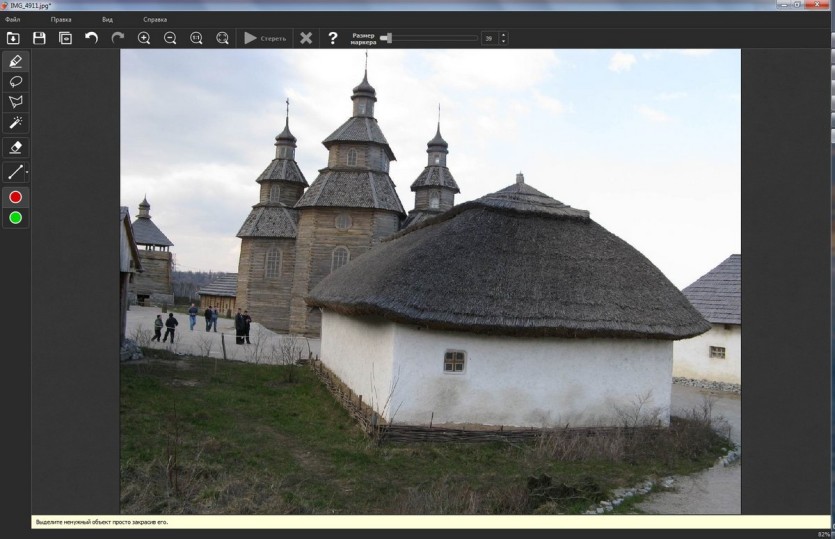
Task: Select the Polygonal Lasso tool
Action: point(15,102)
